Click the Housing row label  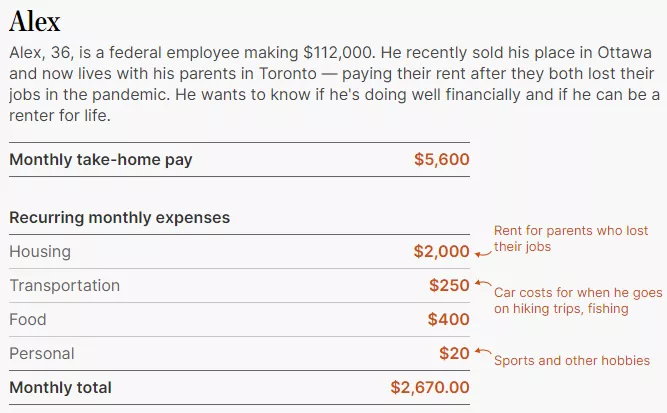(40, 251)
